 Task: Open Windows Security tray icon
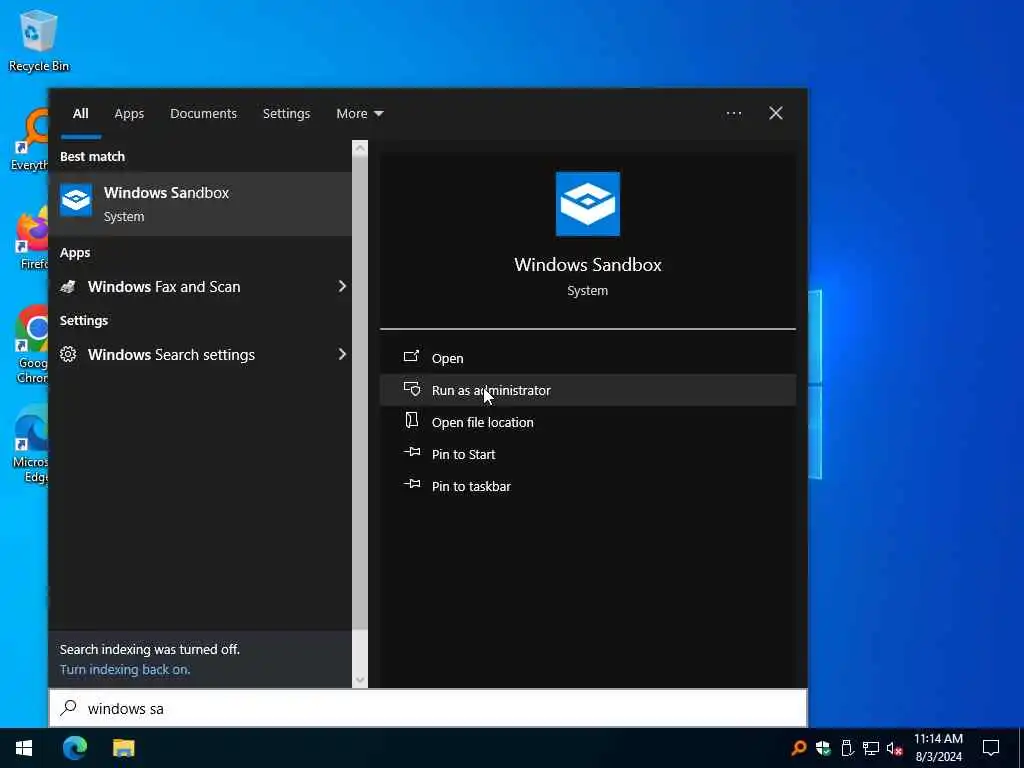[x=823, y=748]
